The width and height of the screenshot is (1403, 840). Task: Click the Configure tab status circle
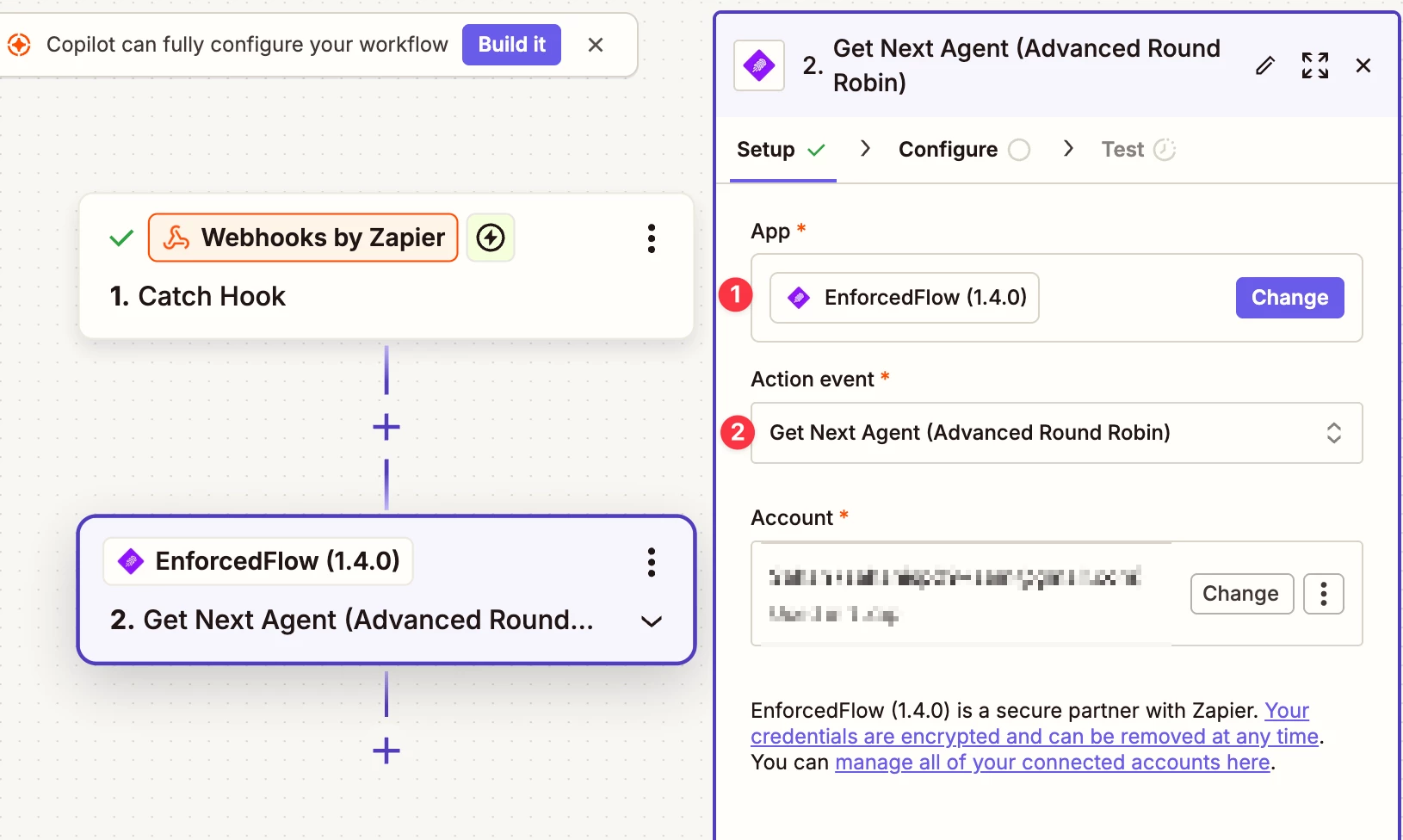pyautogui.click(x=1019, y=151)
